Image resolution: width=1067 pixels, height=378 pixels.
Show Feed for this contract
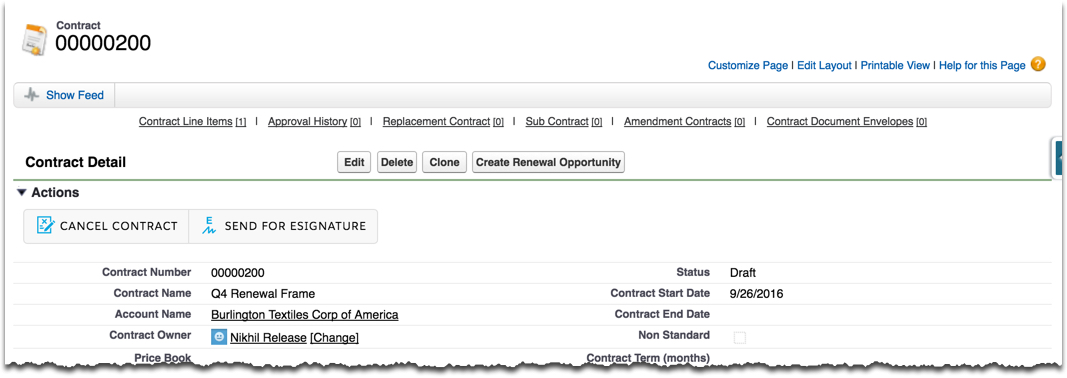75,95
